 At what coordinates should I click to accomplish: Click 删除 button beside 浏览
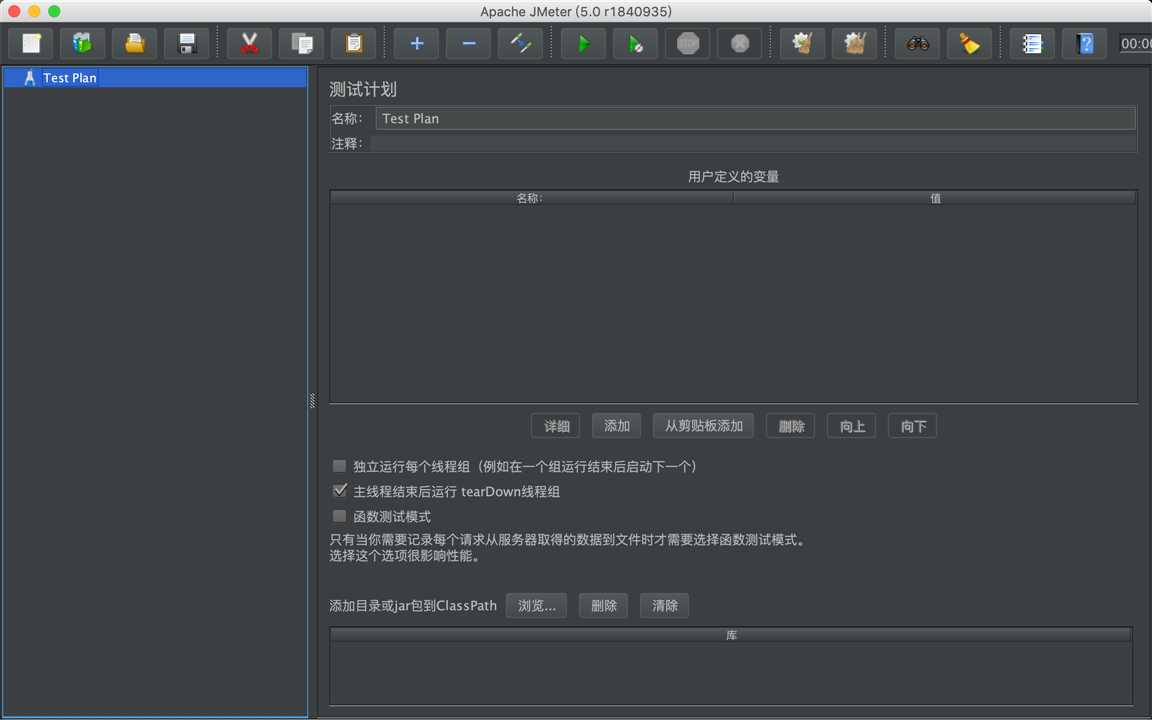(603, 605)
